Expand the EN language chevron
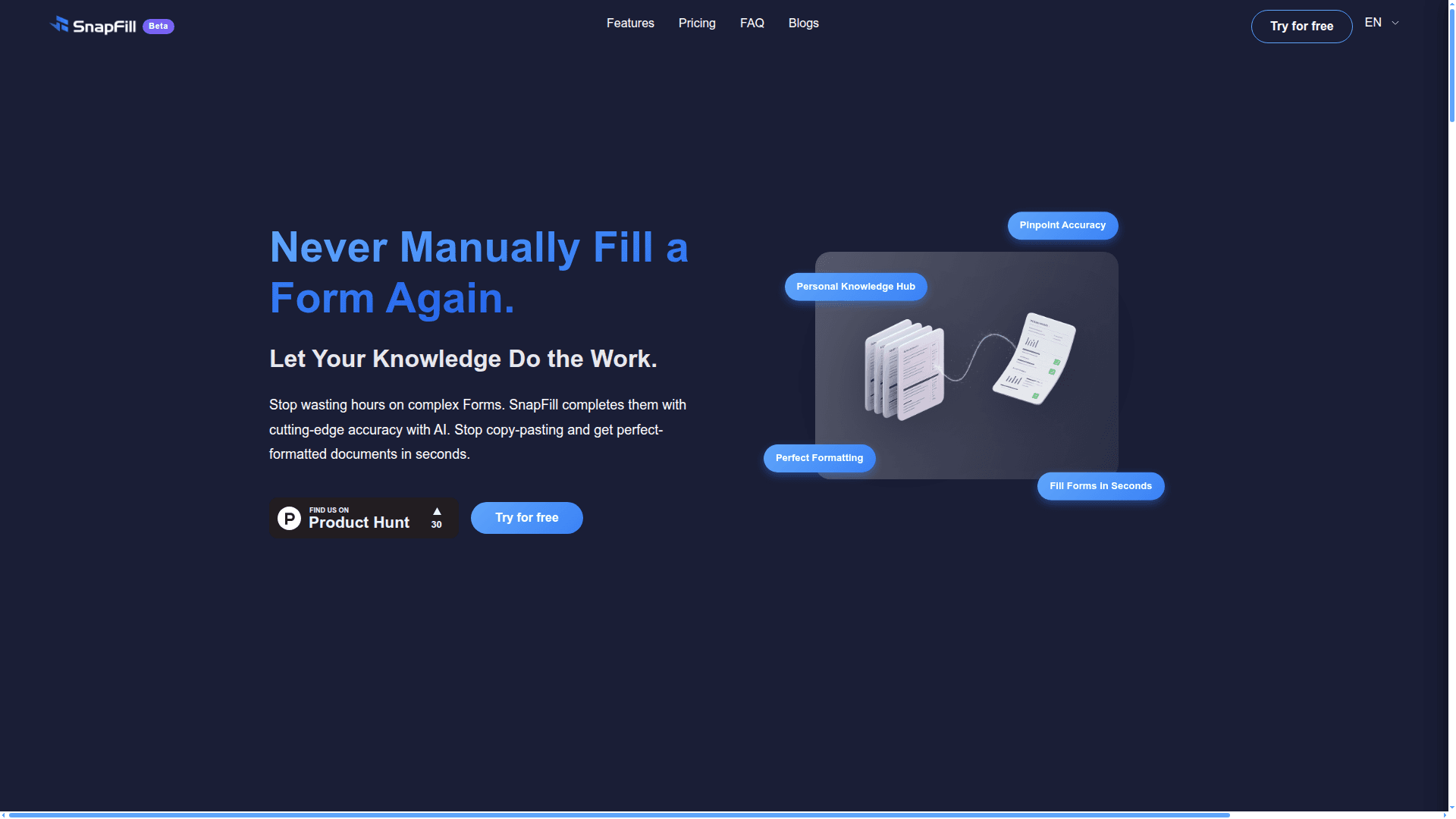Viewport: 1456px width, 819px height. click(x=1395, y=23)
